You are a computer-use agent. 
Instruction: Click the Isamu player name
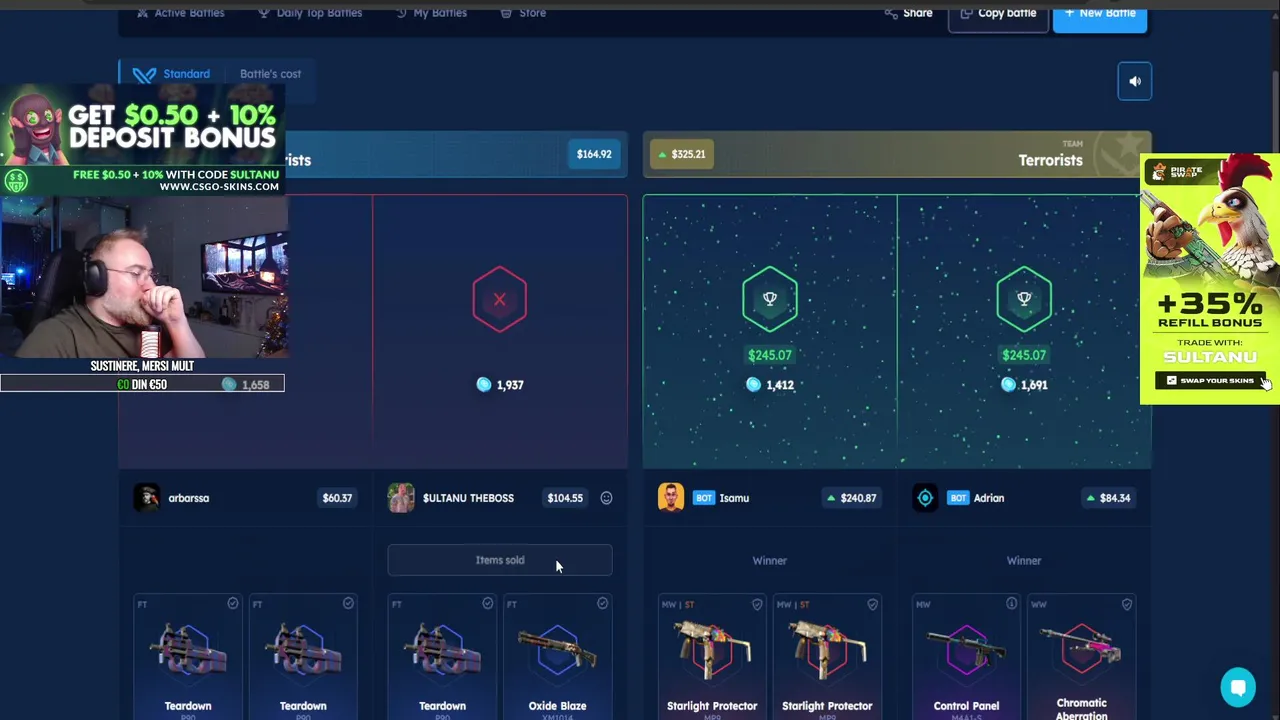pyautogui.click(x=734, y=498)
